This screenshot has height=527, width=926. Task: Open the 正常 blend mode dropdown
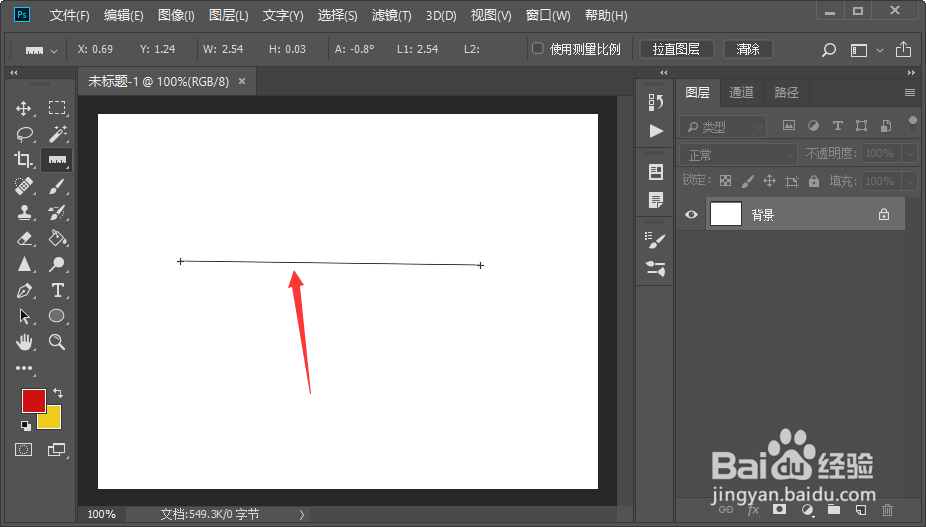pos(738,155)
